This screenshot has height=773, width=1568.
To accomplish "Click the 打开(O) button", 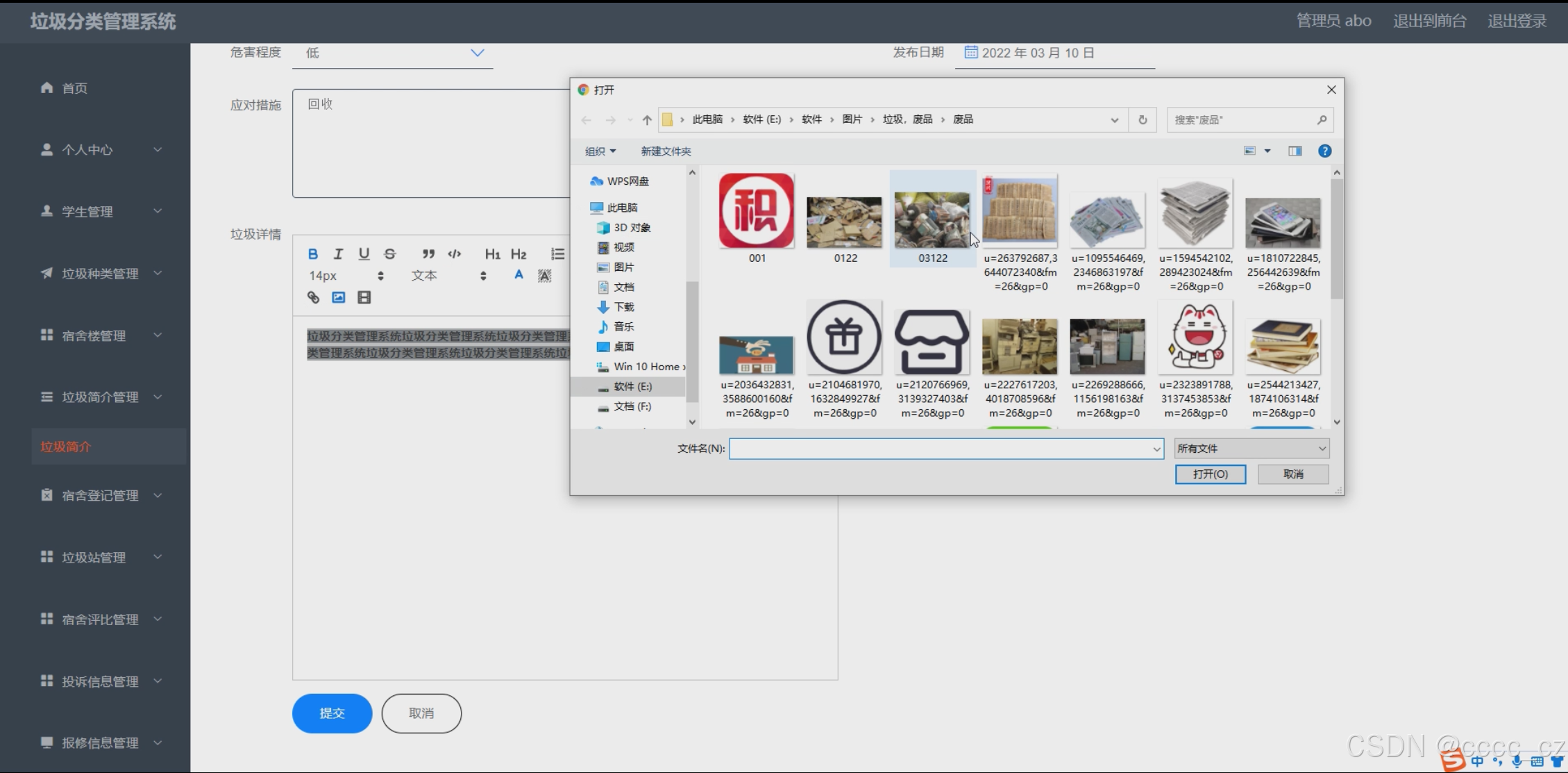I will pos(1210,474).
